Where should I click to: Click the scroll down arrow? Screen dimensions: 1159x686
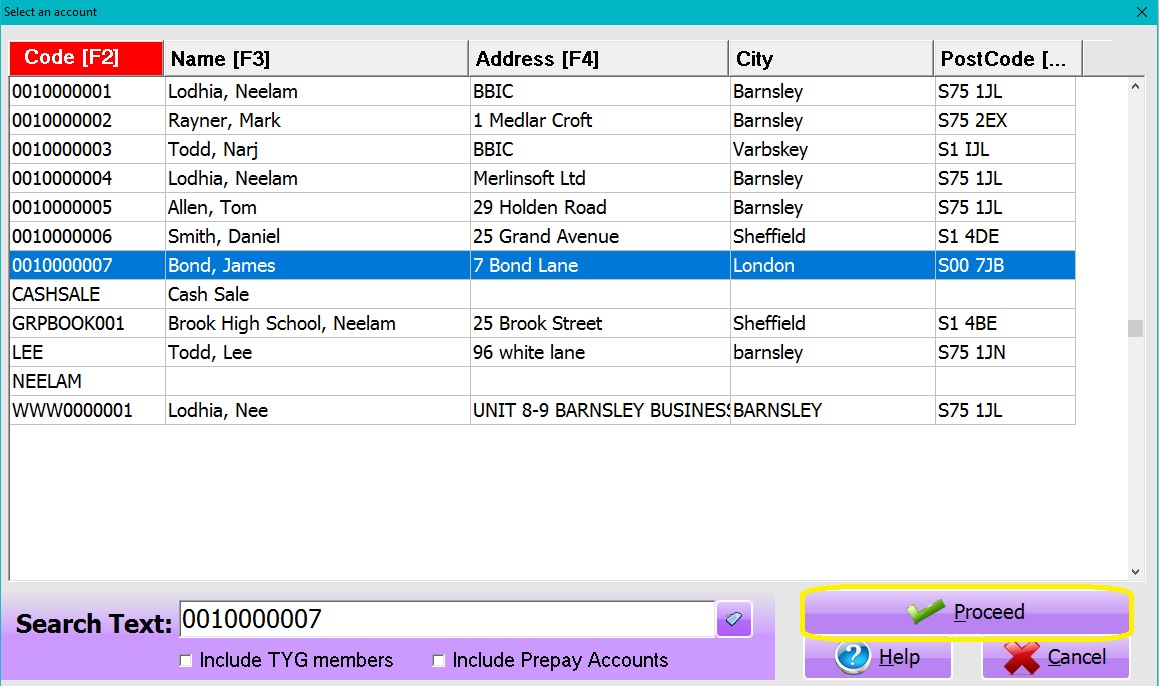[x=1135, y=571]
